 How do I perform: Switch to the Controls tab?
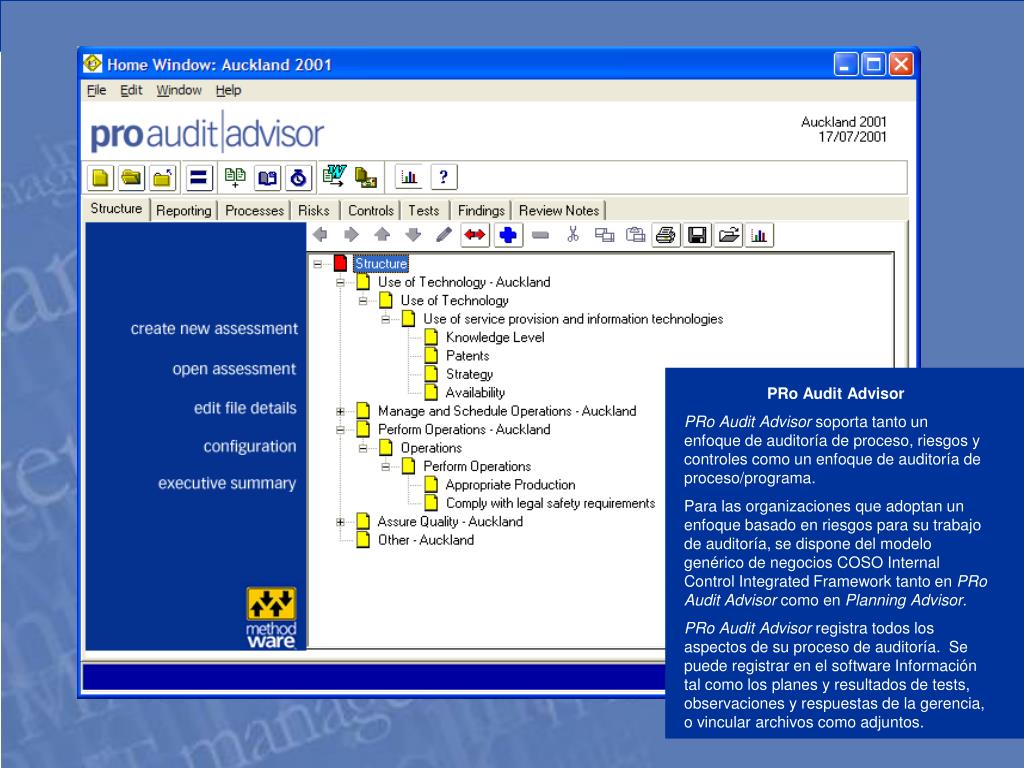(371, 210)
